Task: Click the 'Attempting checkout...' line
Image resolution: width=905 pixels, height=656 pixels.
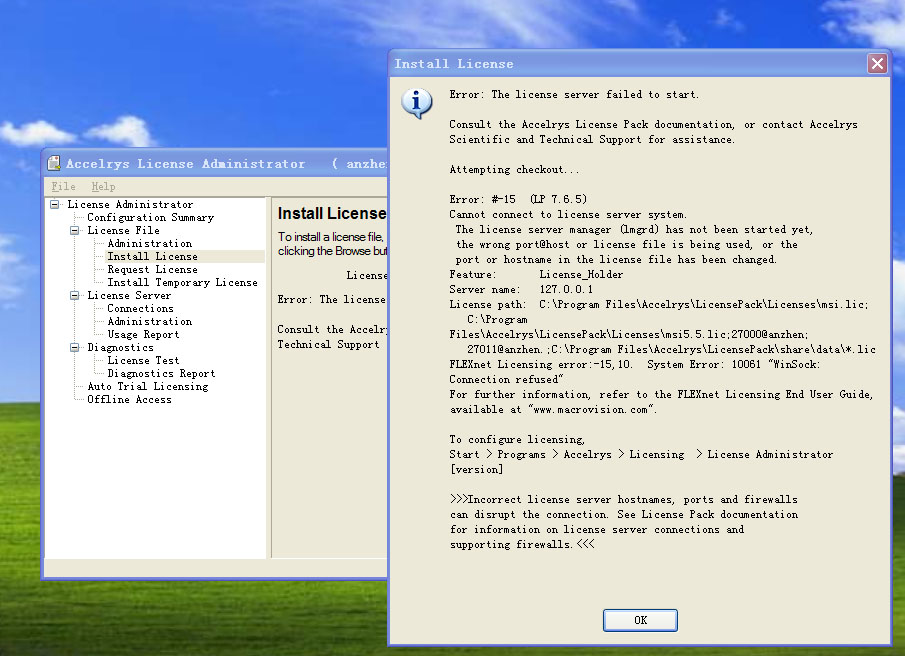Action: (514, 170)
